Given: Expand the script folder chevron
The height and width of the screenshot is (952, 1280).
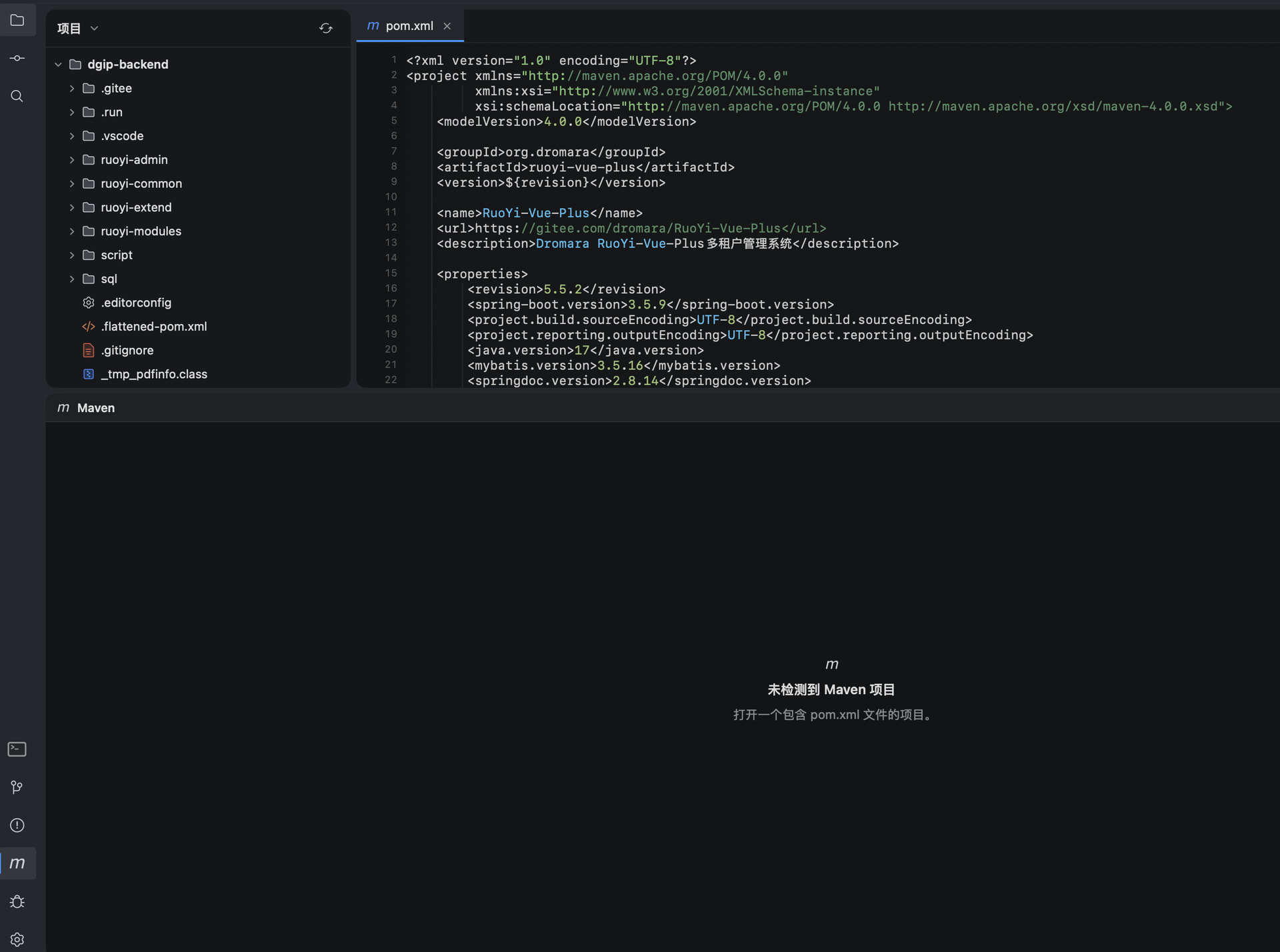Looking at the screenshot, I should pyautogui.click(x=72, y=255).
